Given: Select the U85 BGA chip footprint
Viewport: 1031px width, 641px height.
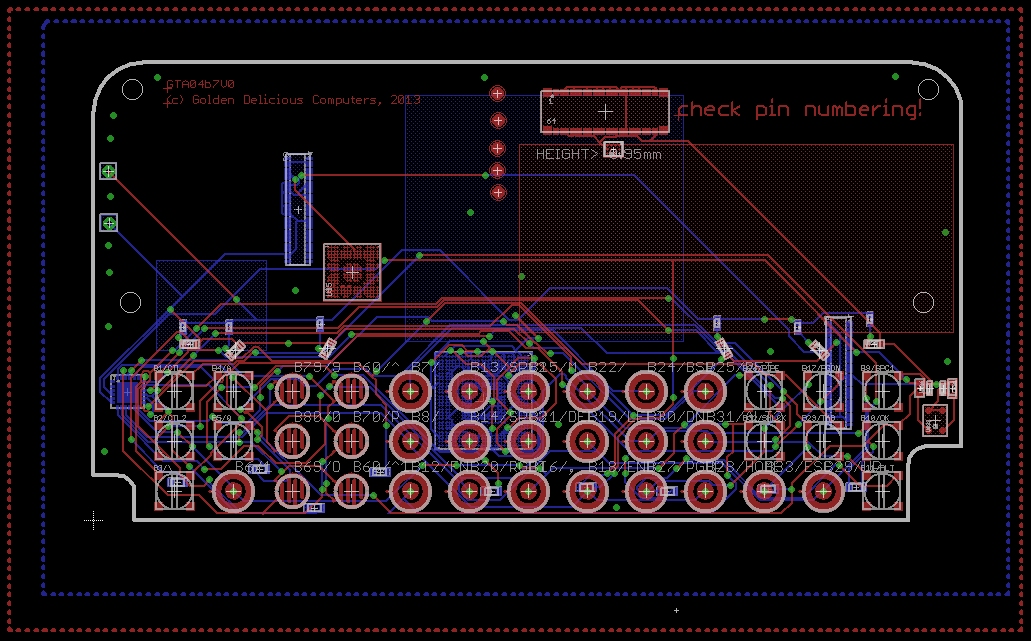Looking at the screenshot, I should tap(352, 271).
